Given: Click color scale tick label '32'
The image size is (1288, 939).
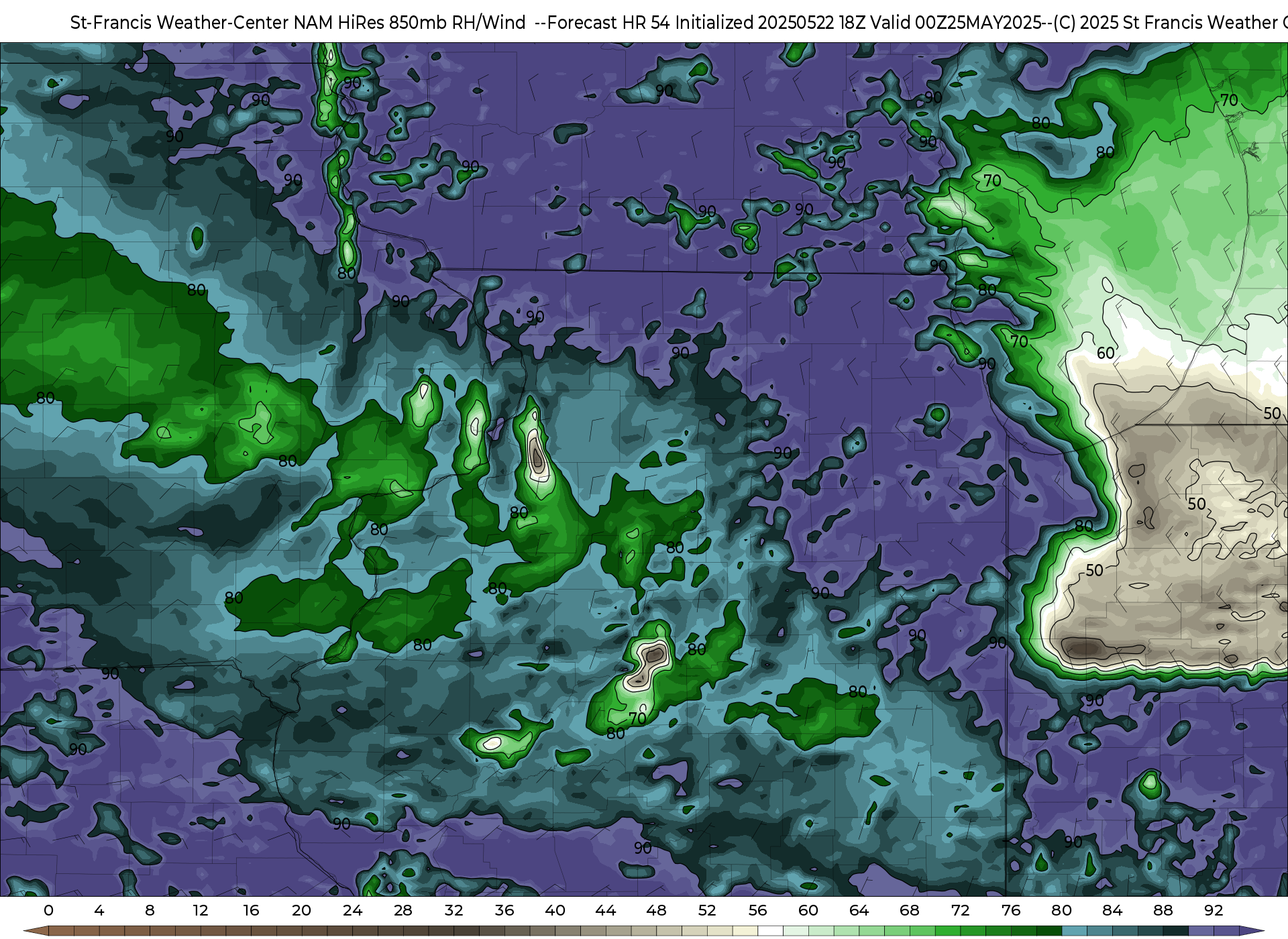Looking at the screenshot, I should tap(454, 911).
